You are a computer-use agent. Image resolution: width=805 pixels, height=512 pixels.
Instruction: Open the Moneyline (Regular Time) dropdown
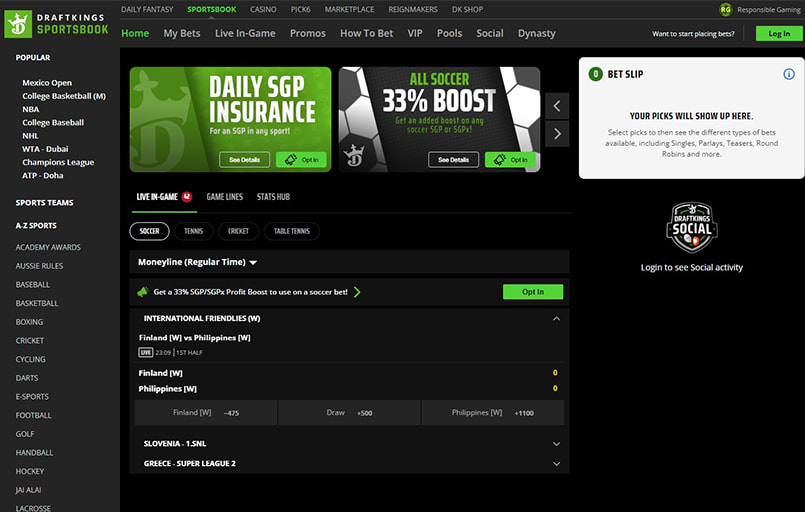pyautogui.click(x=197, y=262)
